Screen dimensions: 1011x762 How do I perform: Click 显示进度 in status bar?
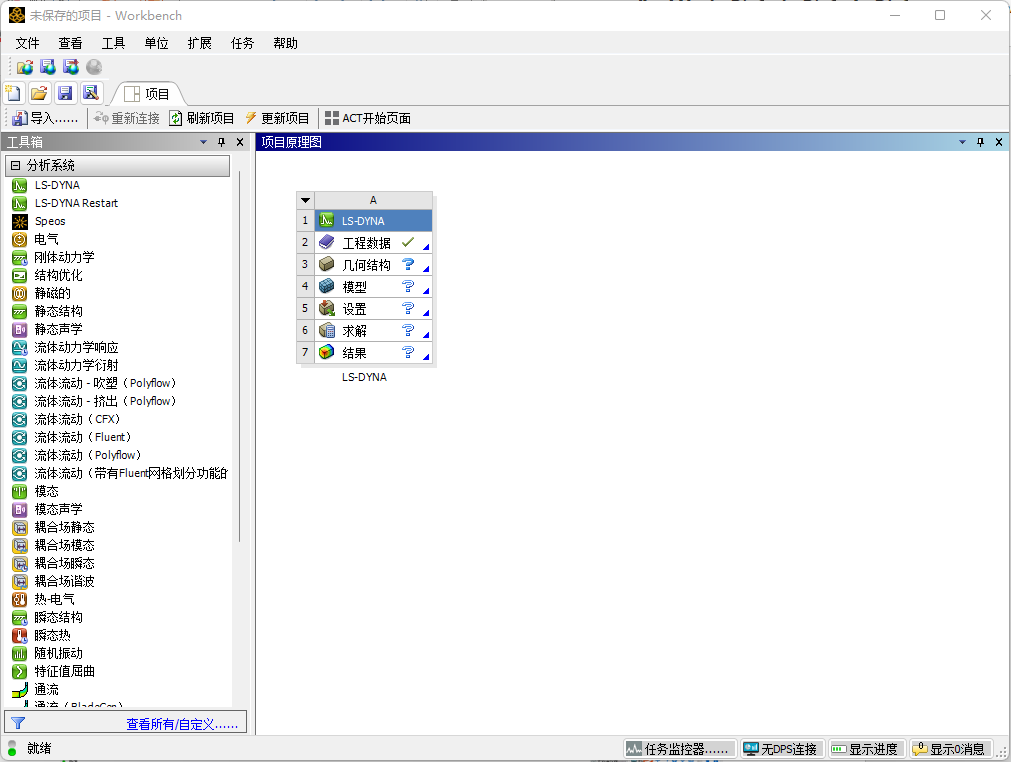pos(867,749)
